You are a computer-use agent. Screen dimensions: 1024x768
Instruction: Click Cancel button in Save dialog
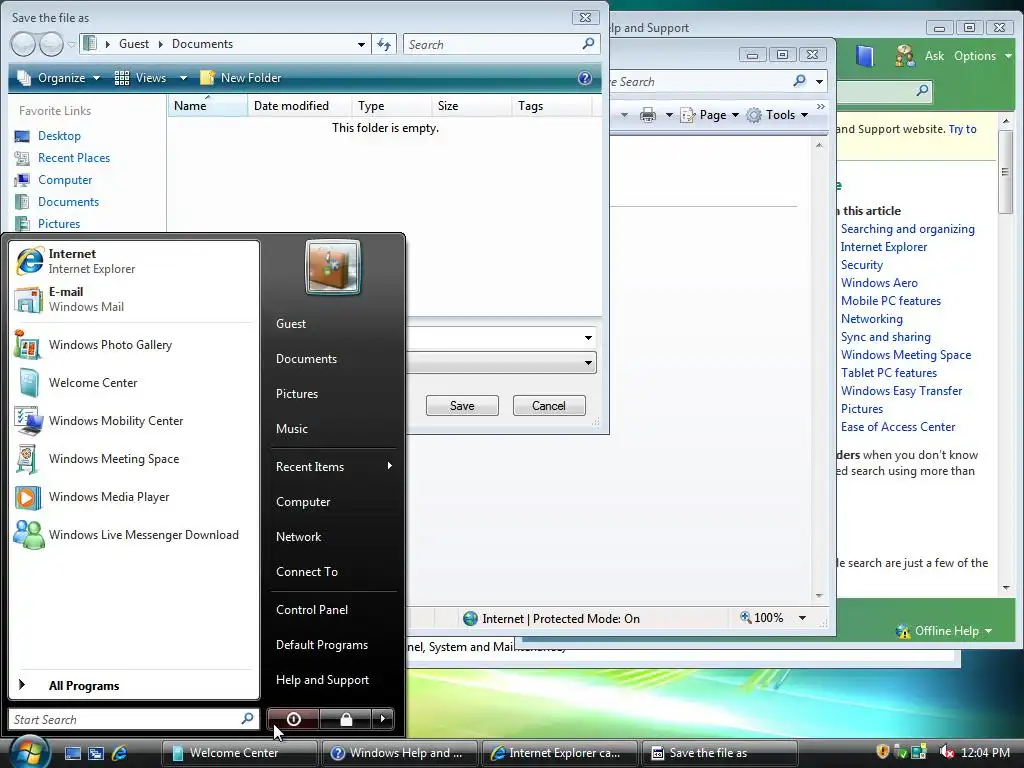point(549,406)
